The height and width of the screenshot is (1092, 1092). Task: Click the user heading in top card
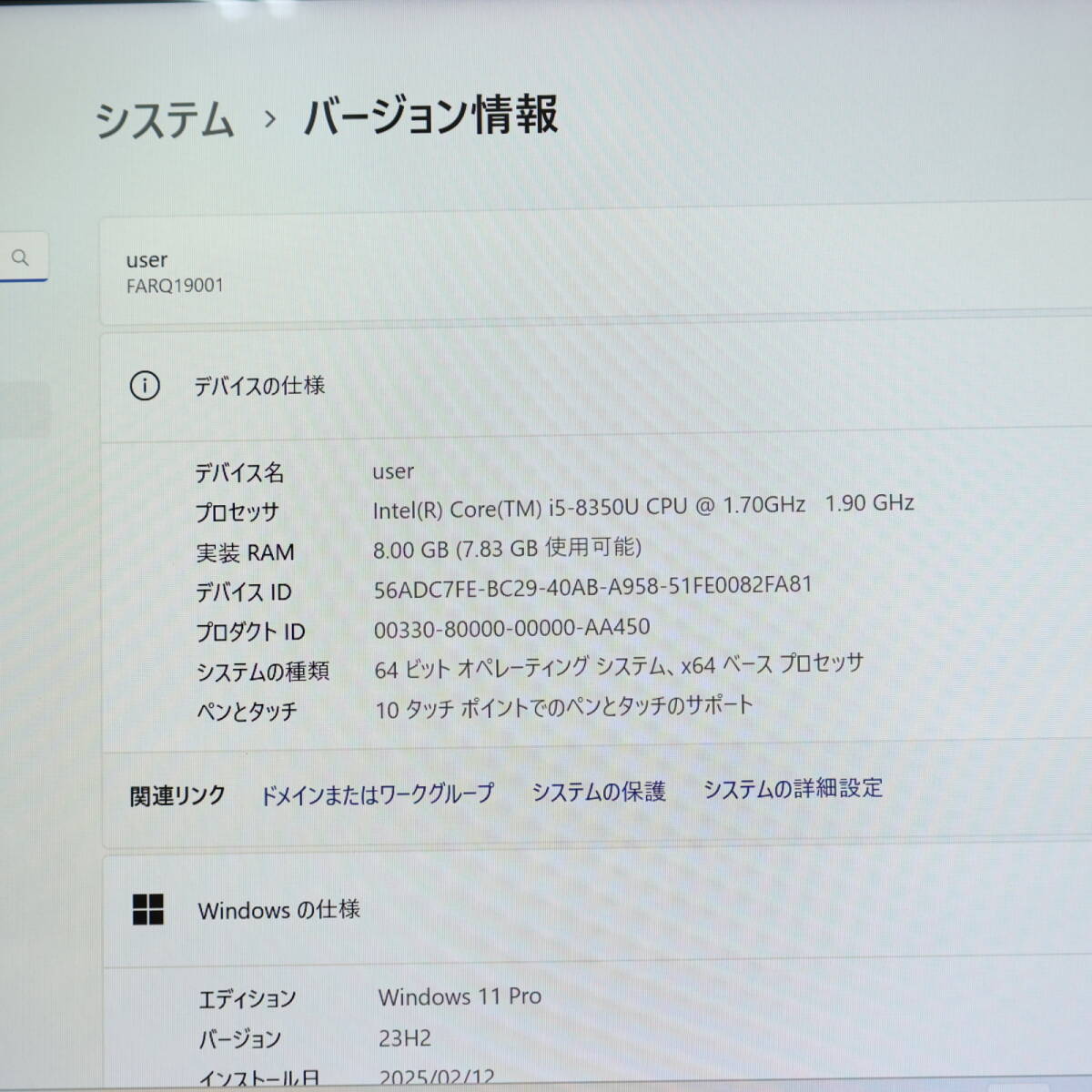point(147,260)
